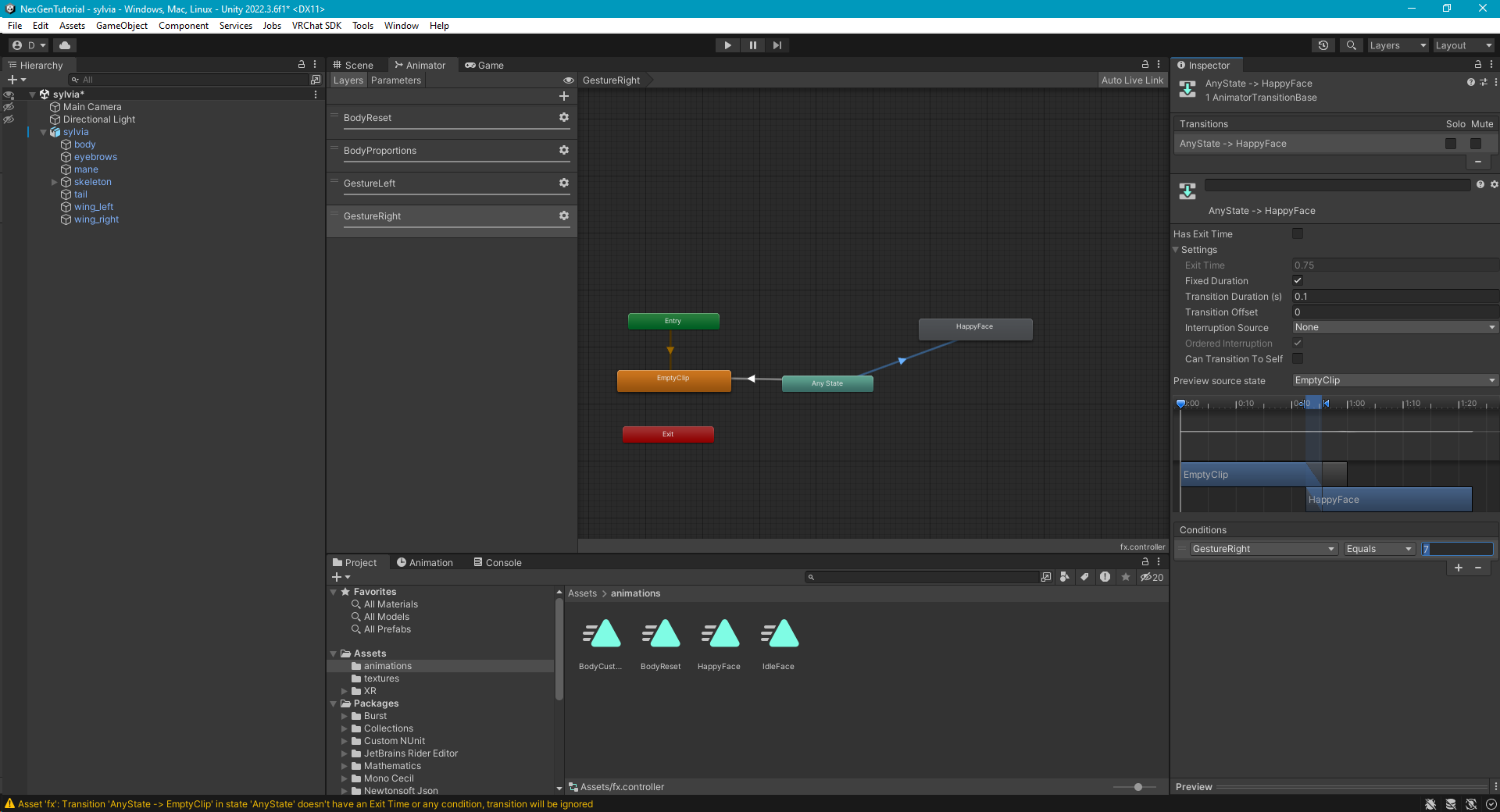Click the Transition Duration input field
This screenshot has width=1500, height=812.
(x=1395, y=296)
